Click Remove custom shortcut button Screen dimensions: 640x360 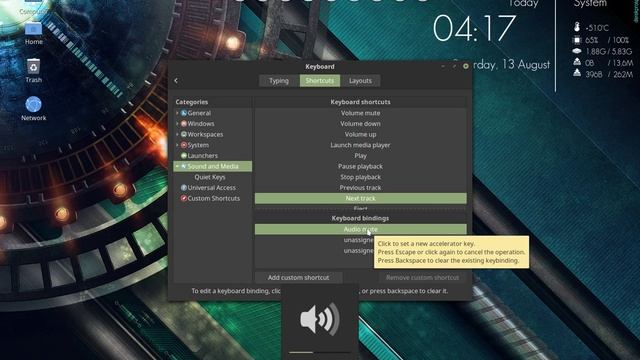[422, 278]
